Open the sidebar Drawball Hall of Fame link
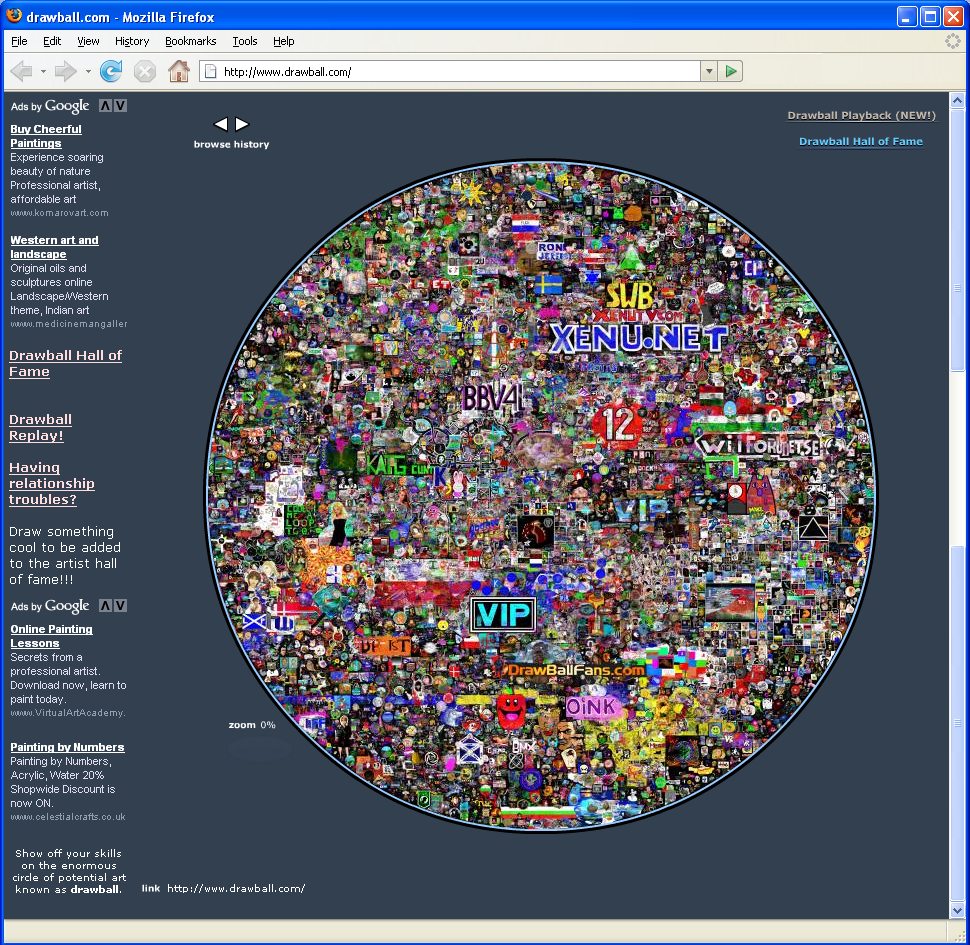This screenshot has width=970, height=945. pyautogui.click(x=65, y=364)
